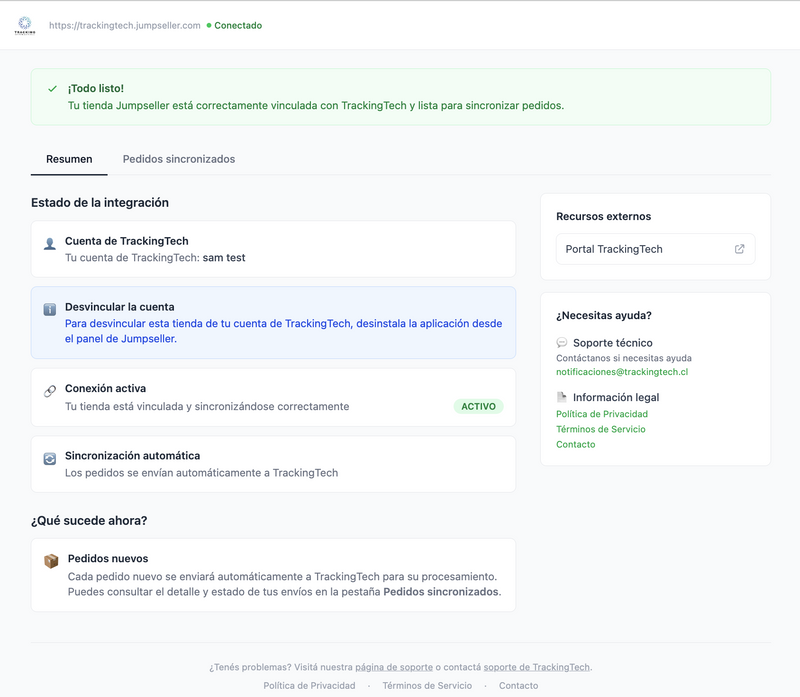The height and width of the screenshot is (697, 800).
Task: Click the Conectado status text
Action: click(x=238, y=26)
